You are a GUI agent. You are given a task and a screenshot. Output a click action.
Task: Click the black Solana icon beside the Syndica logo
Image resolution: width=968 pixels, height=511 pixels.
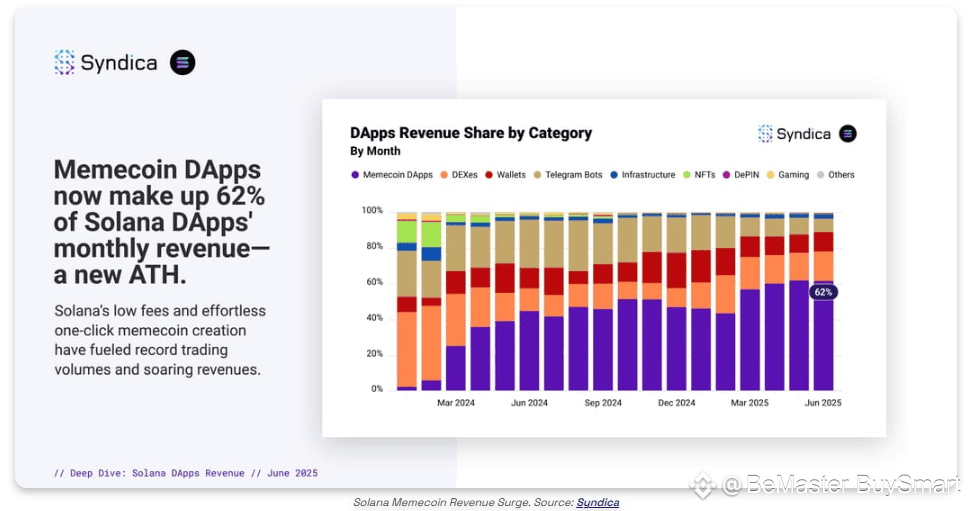pos(183,62)
